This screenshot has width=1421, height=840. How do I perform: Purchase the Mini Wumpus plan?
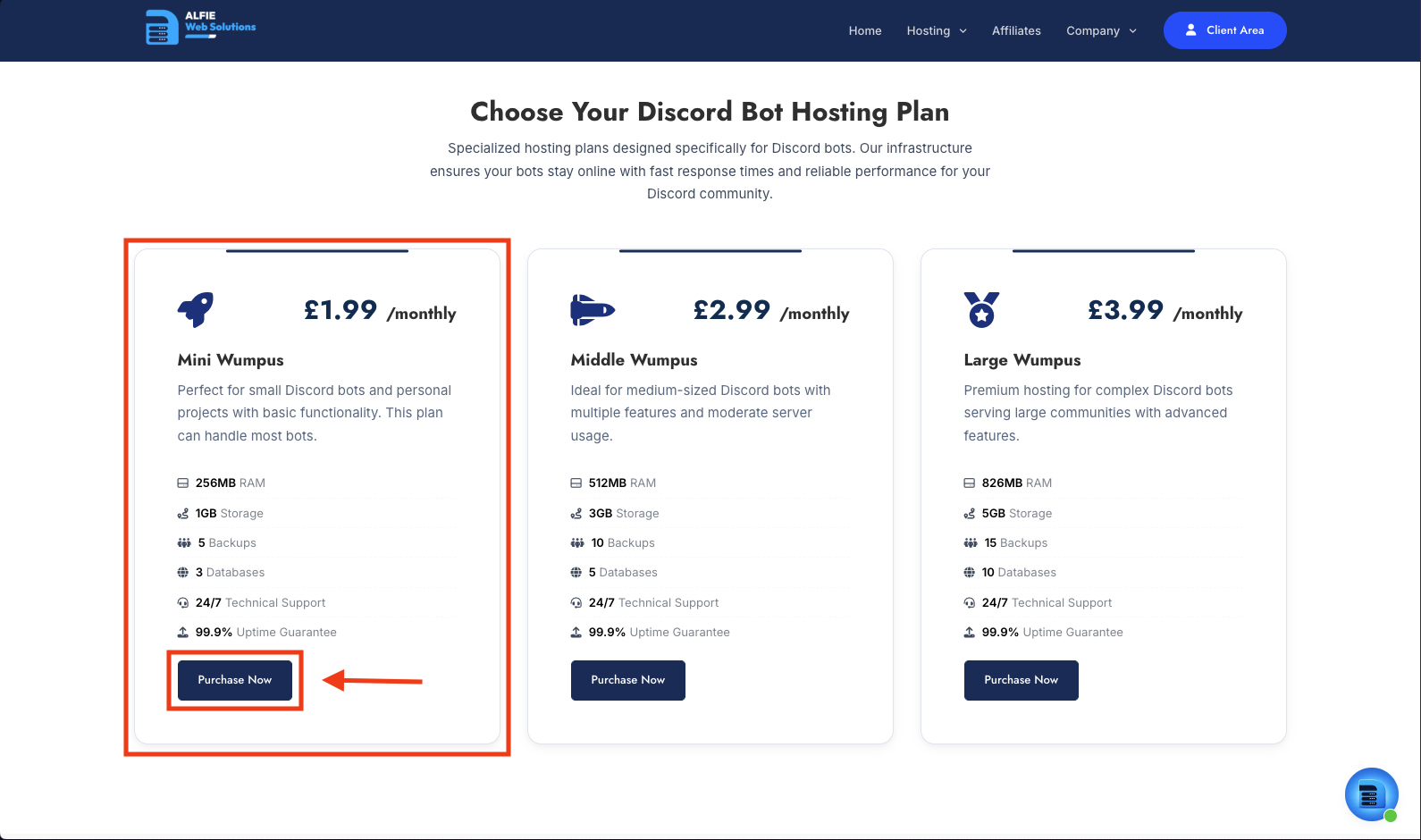235,680
